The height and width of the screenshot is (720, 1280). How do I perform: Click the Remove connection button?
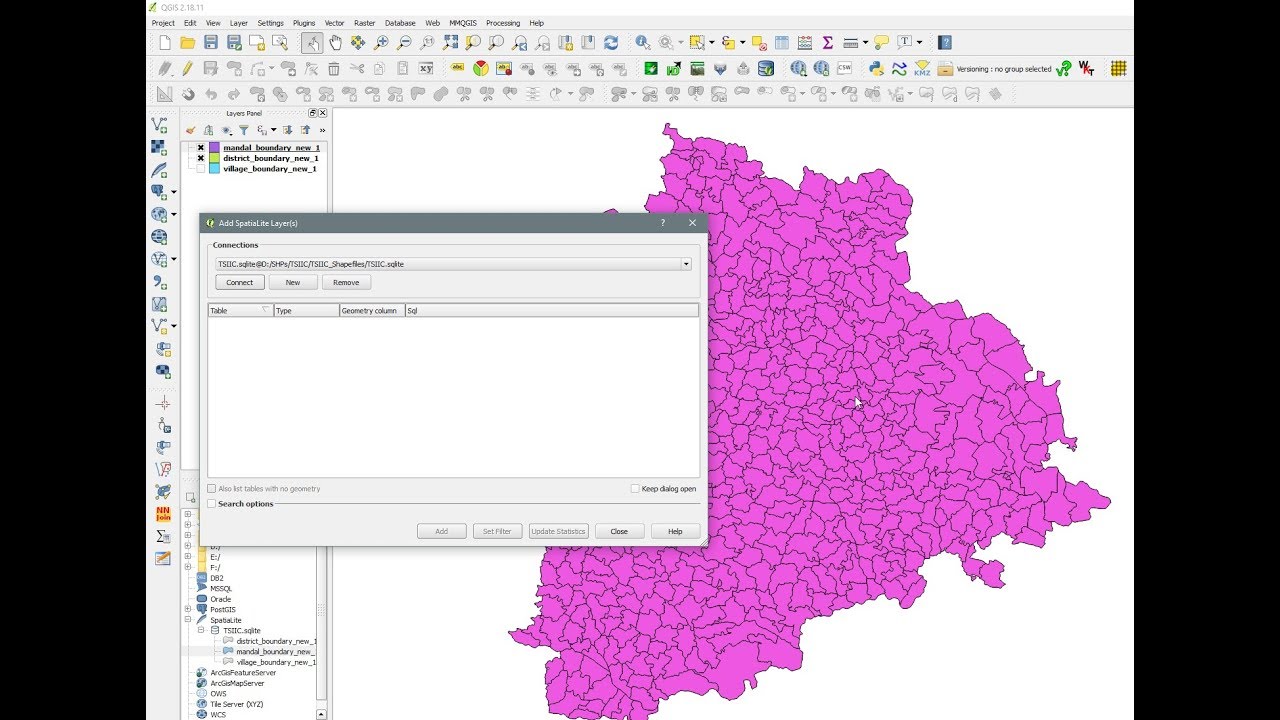[x=346, y=282]
